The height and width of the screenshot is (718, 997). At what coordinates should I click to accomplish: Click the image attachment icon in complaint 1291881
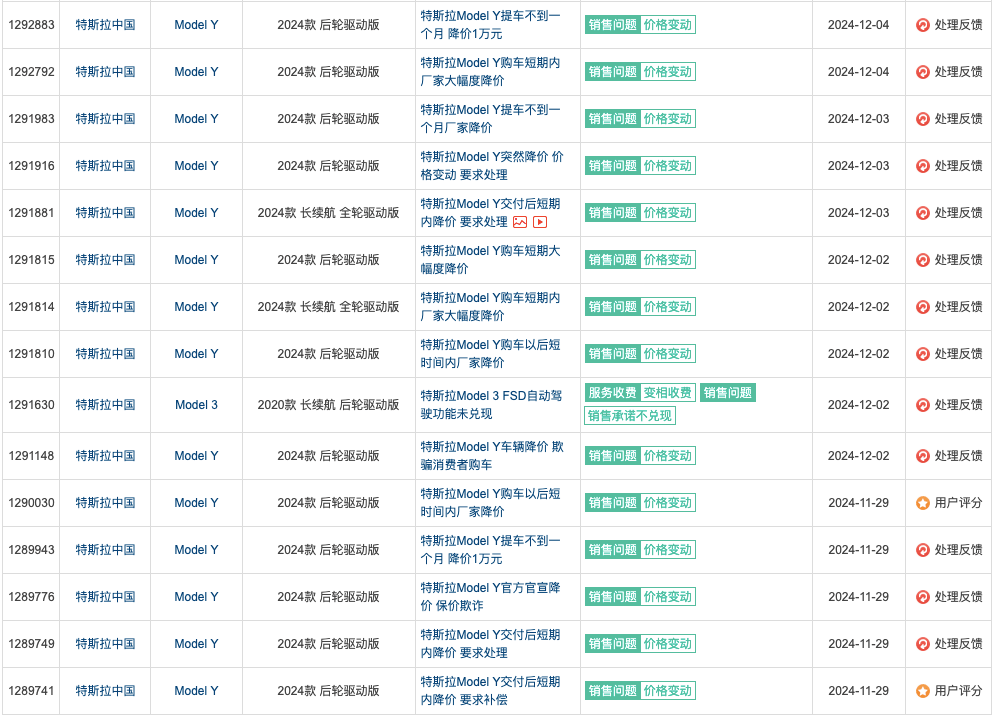(x=520, y=222)
